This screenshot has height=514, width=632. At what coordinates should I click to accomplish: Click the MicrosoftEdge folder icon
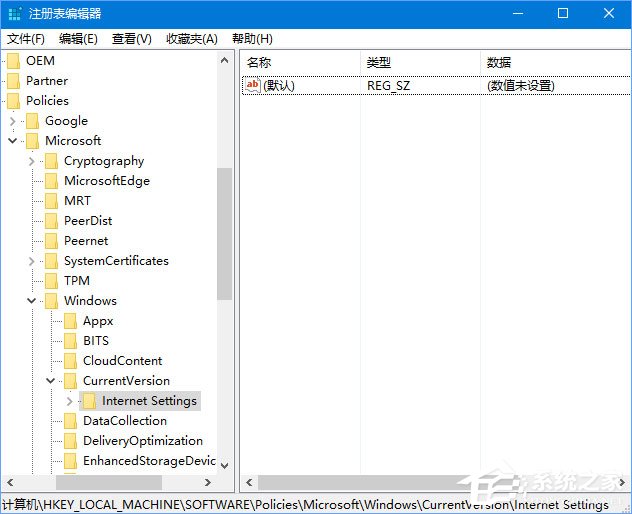(x=51, y=181)
